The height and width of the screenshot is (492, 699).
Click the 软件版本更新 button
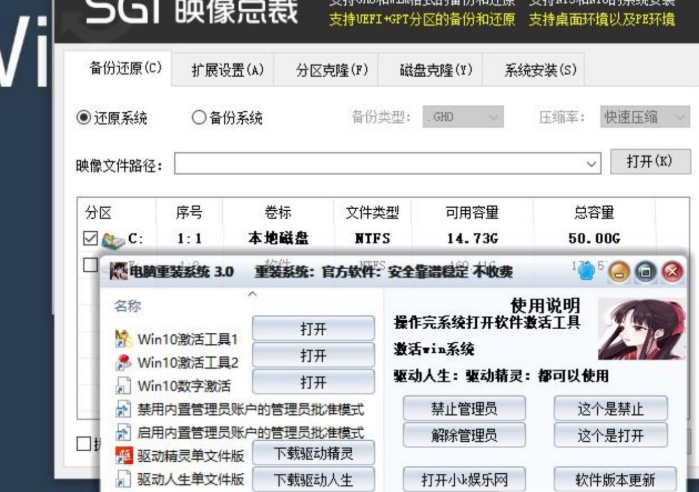(615, 480)
